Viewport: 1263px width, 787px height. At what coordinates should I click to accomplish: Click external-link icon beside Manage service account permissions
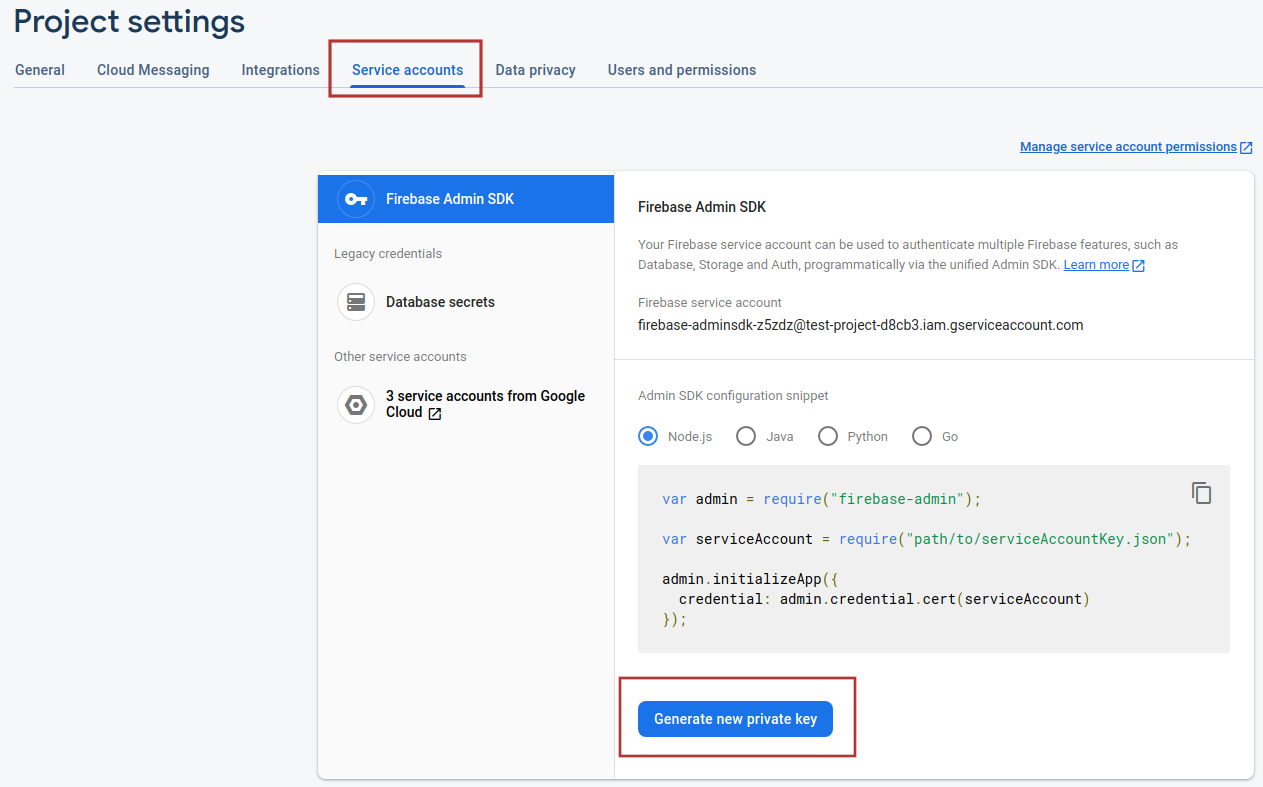(1246, 147)
